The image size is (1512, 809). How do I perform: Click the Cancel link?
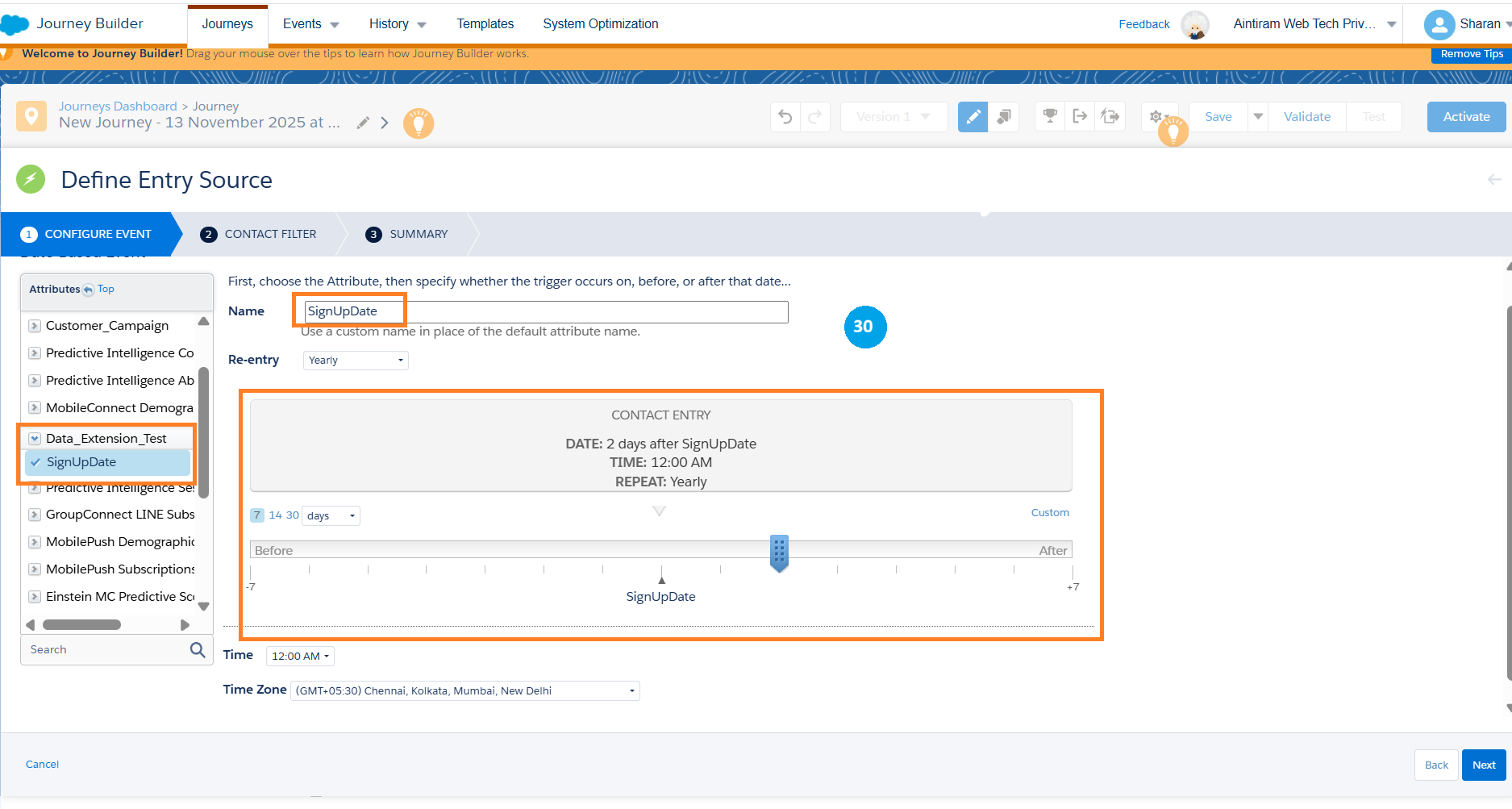(42, 765)
